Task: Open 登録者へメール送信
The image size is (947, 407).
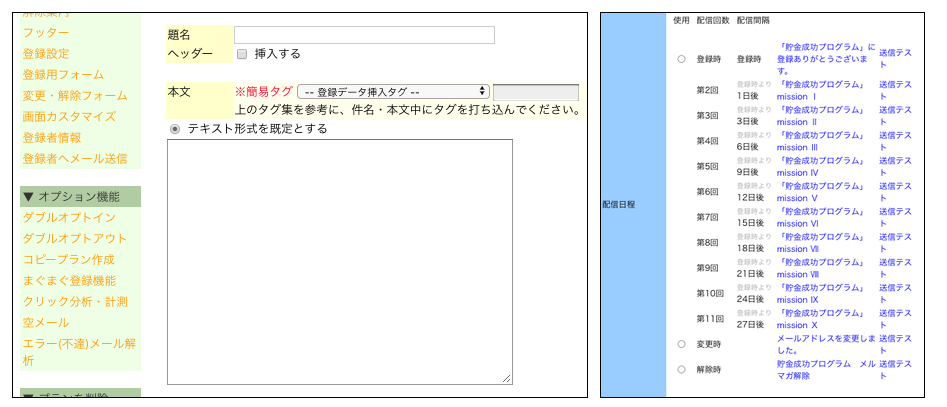Action: click(x=75, y=159)
